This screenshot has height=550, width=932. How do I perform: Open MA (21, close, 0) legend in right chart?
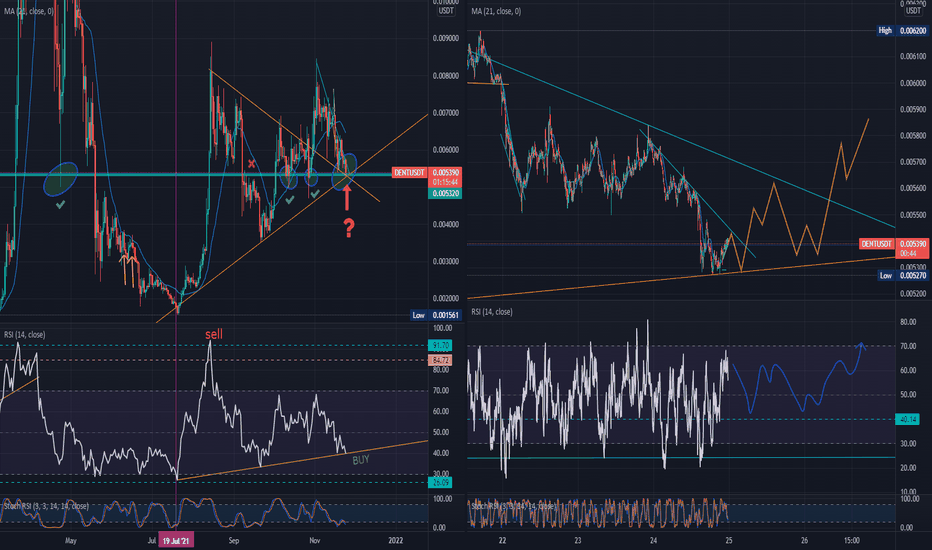click(x=496, y=11)
